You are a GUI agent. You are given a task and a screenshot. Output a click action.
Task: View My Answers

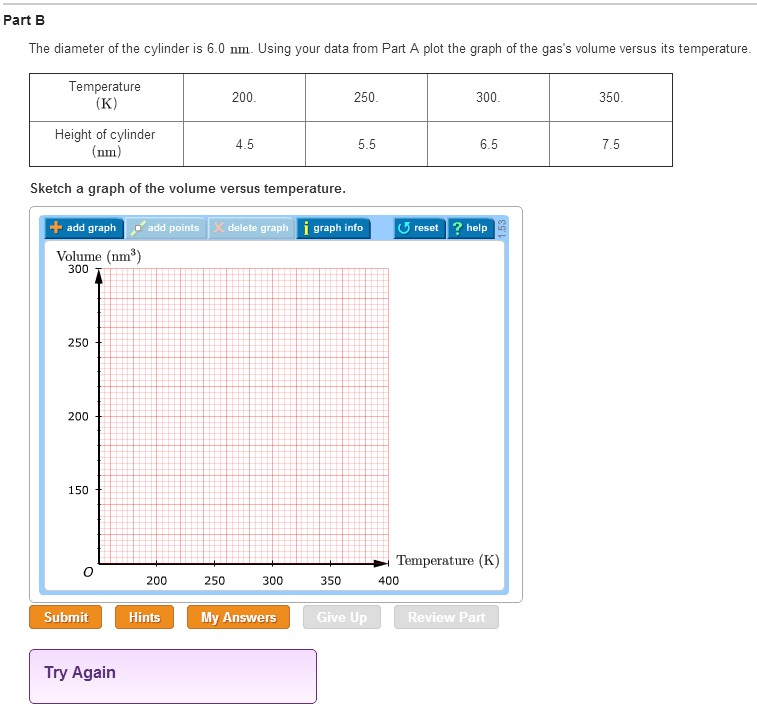point(238,617)
